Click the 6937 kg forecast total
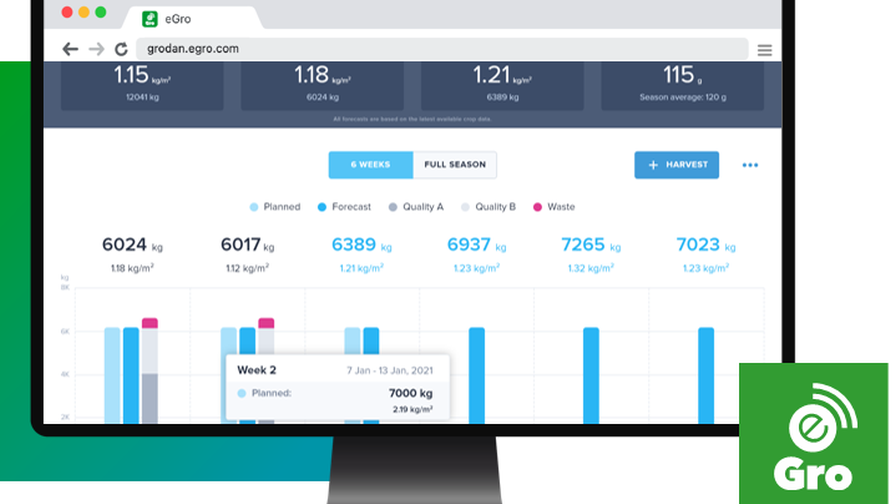 [476, 245]
